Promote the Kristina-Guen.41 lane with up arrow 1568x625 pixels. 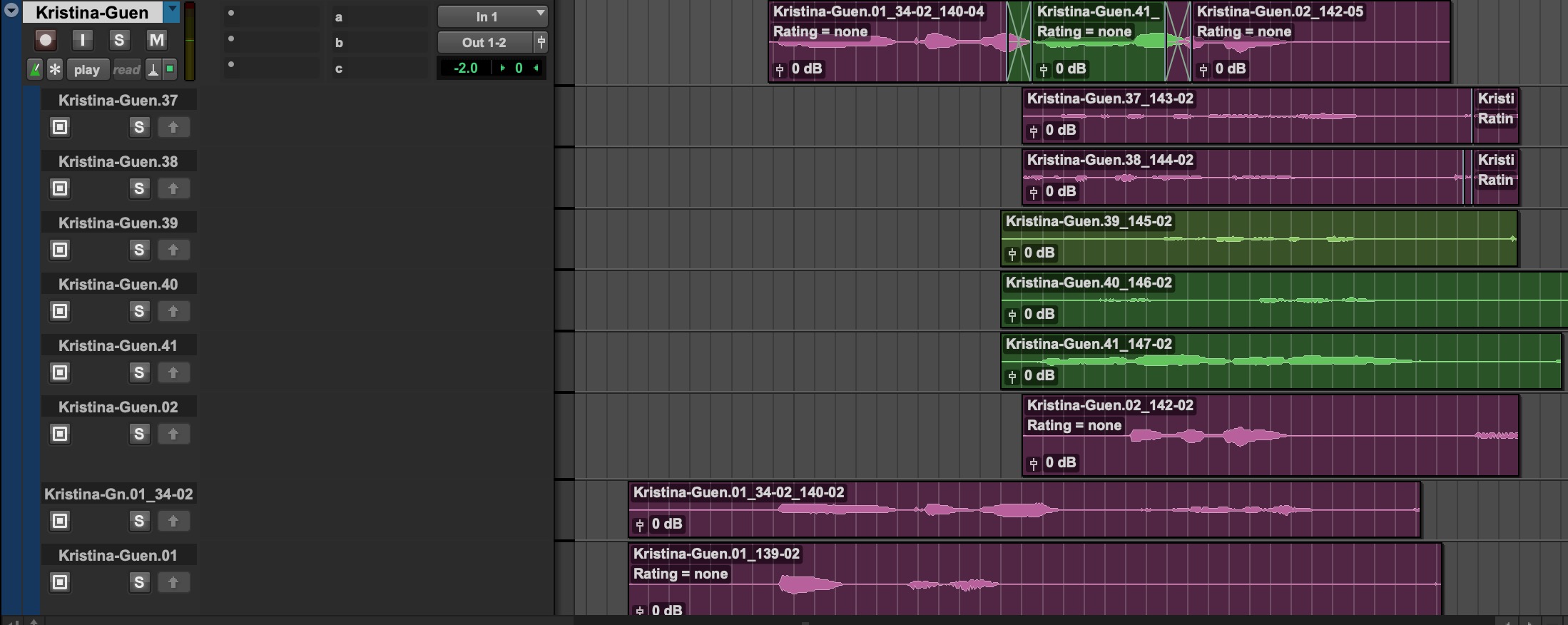coord(173,372)
